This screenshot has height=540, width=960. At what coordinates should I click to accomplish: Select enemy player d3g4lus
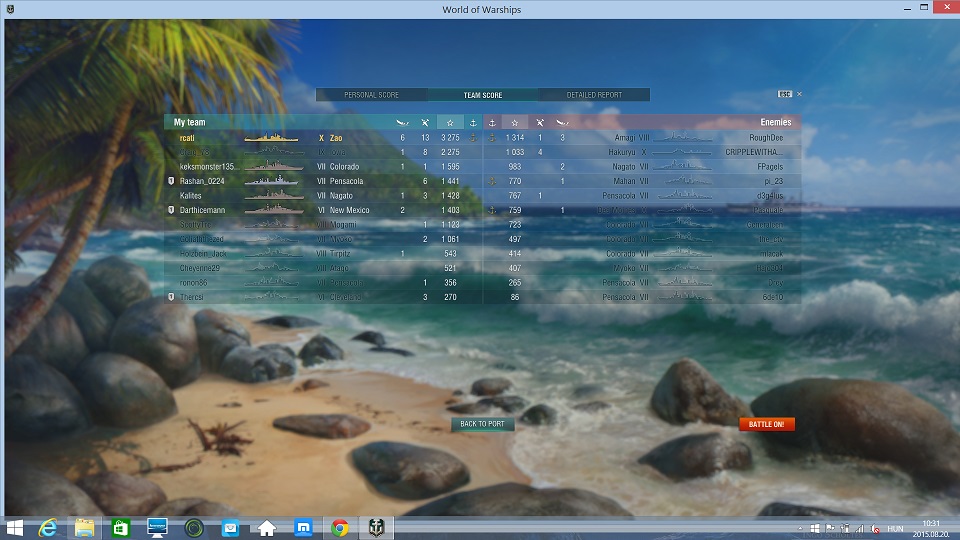[770, 195]
